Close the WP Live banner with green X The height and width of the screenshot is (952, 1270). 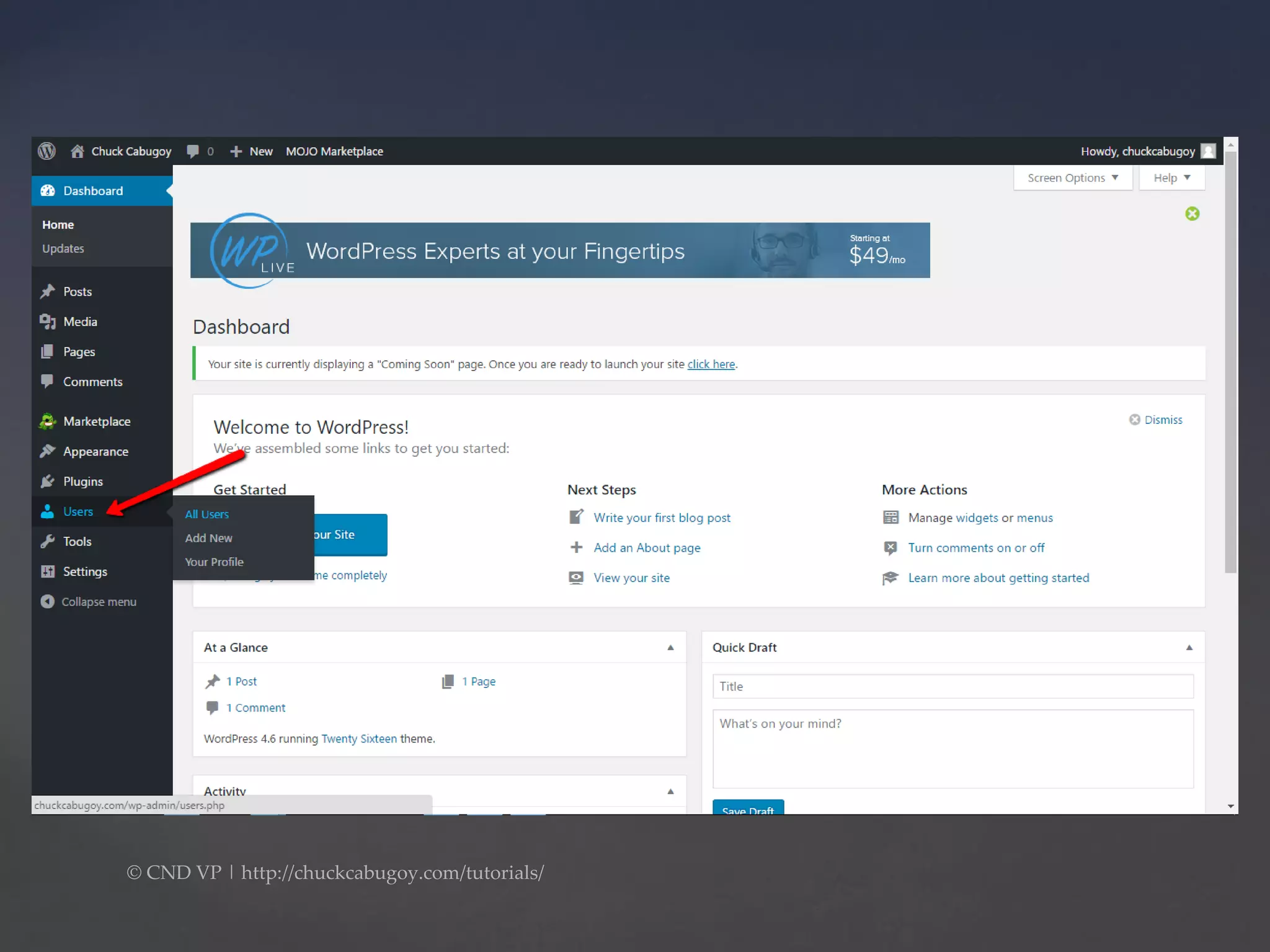click(x=1192, y=214)
